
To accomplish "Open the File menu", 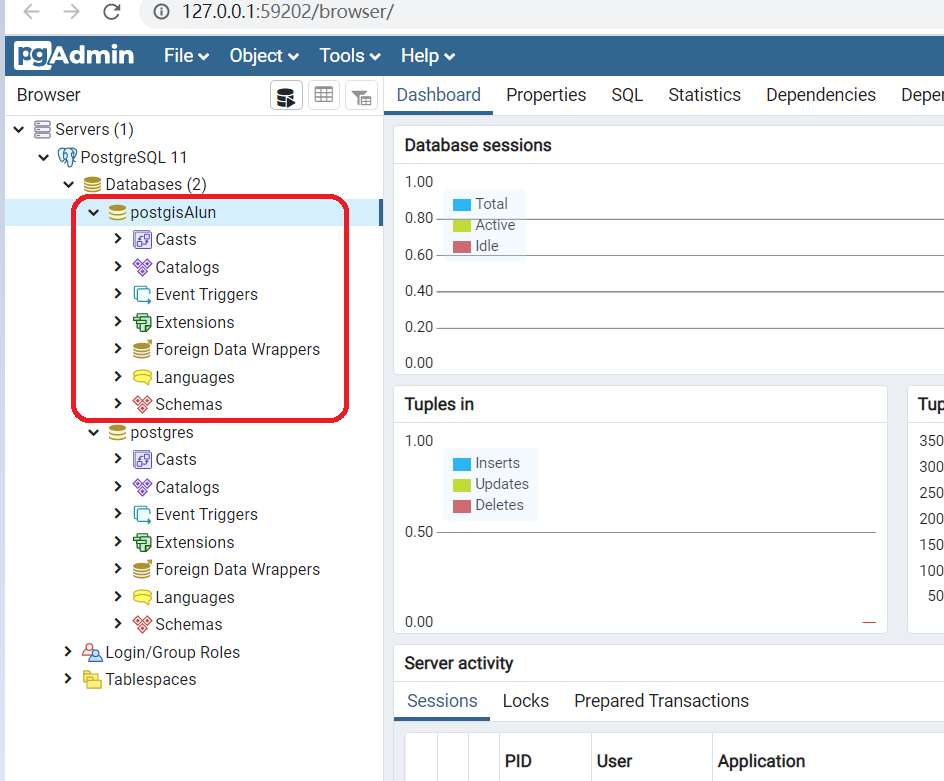I will click(186, 56).
